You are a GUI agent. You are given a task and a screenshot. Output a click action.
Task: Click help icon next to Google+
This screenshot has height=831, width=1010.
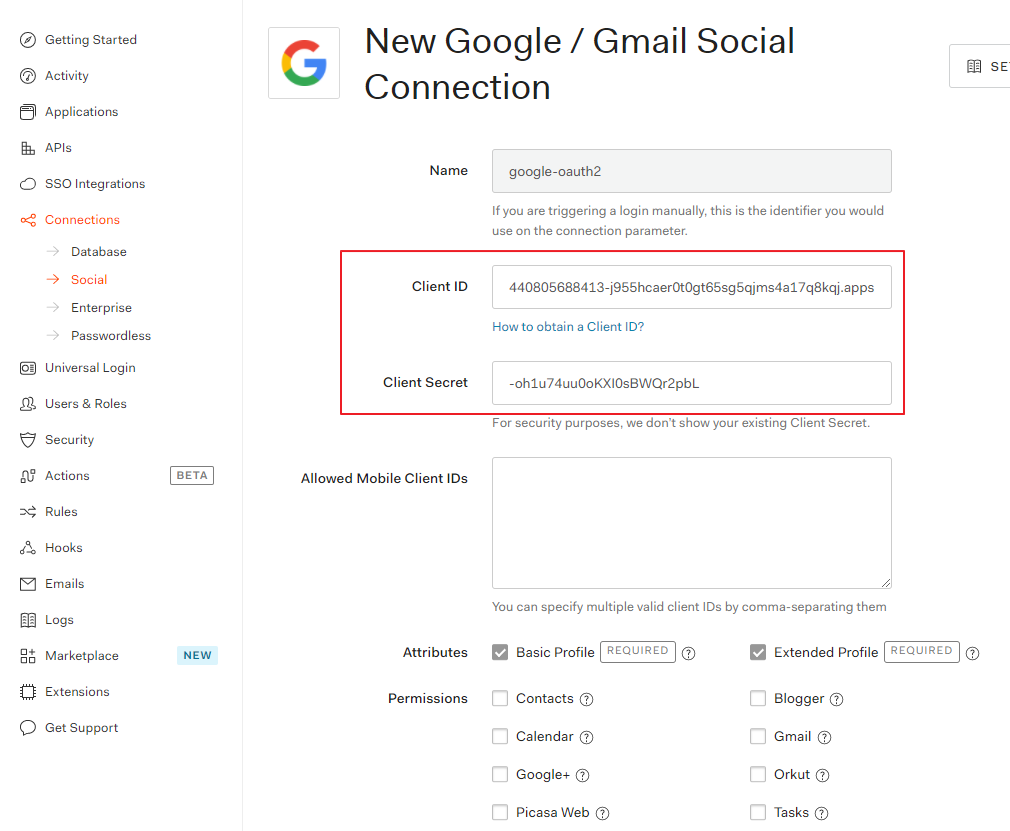click(x=582, y=776)
